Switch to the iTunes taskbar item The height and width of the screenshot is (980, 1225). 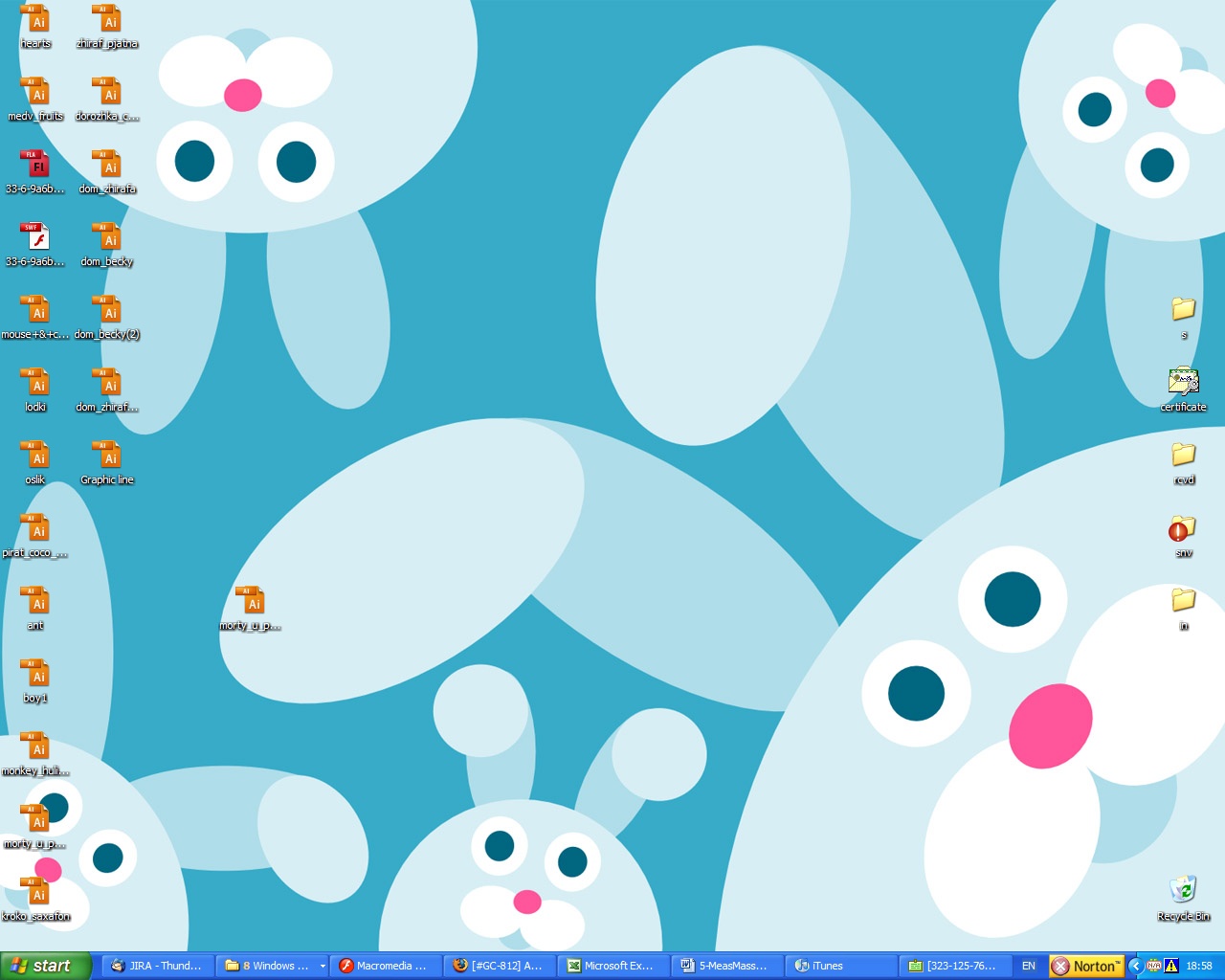click(x=840, y=967)
